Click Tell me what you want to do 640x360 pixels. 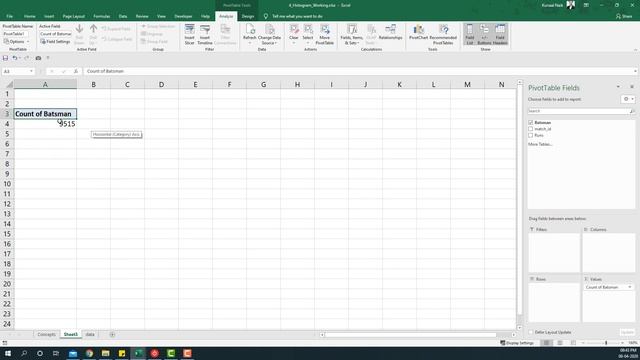[297, 16]
